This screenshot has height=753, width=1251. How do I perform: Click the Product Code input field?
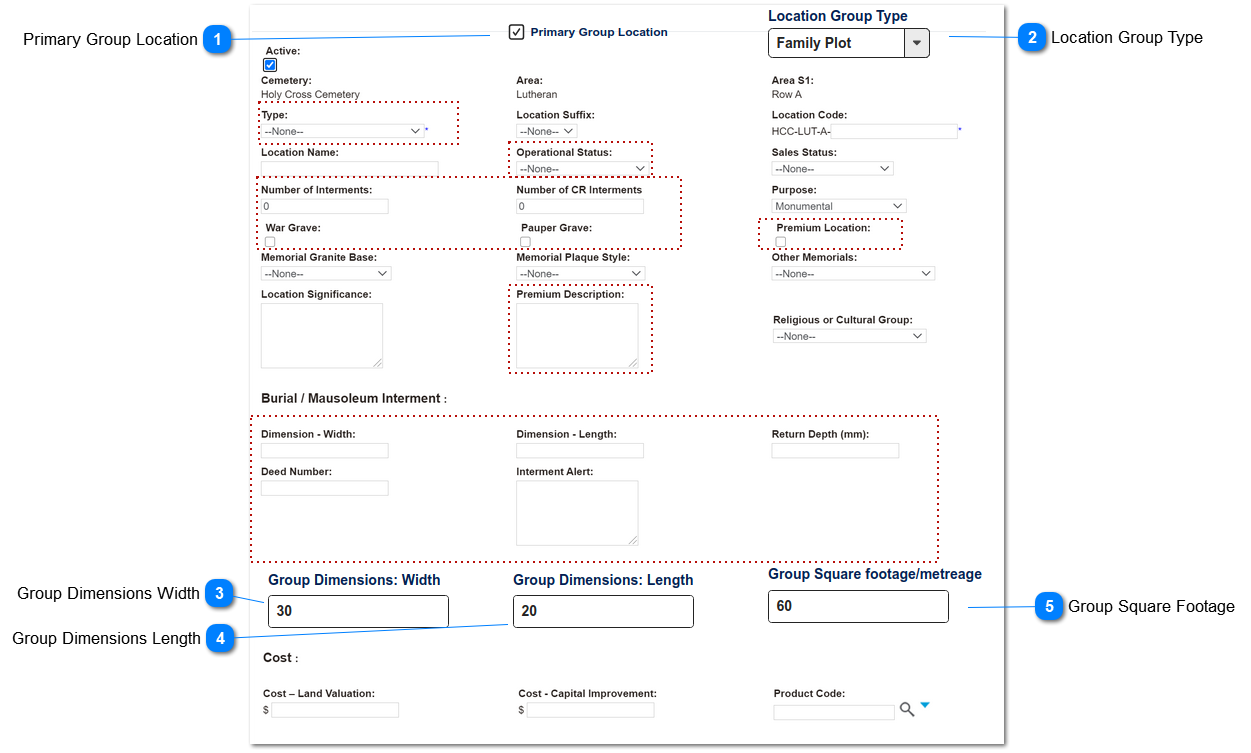834,712
